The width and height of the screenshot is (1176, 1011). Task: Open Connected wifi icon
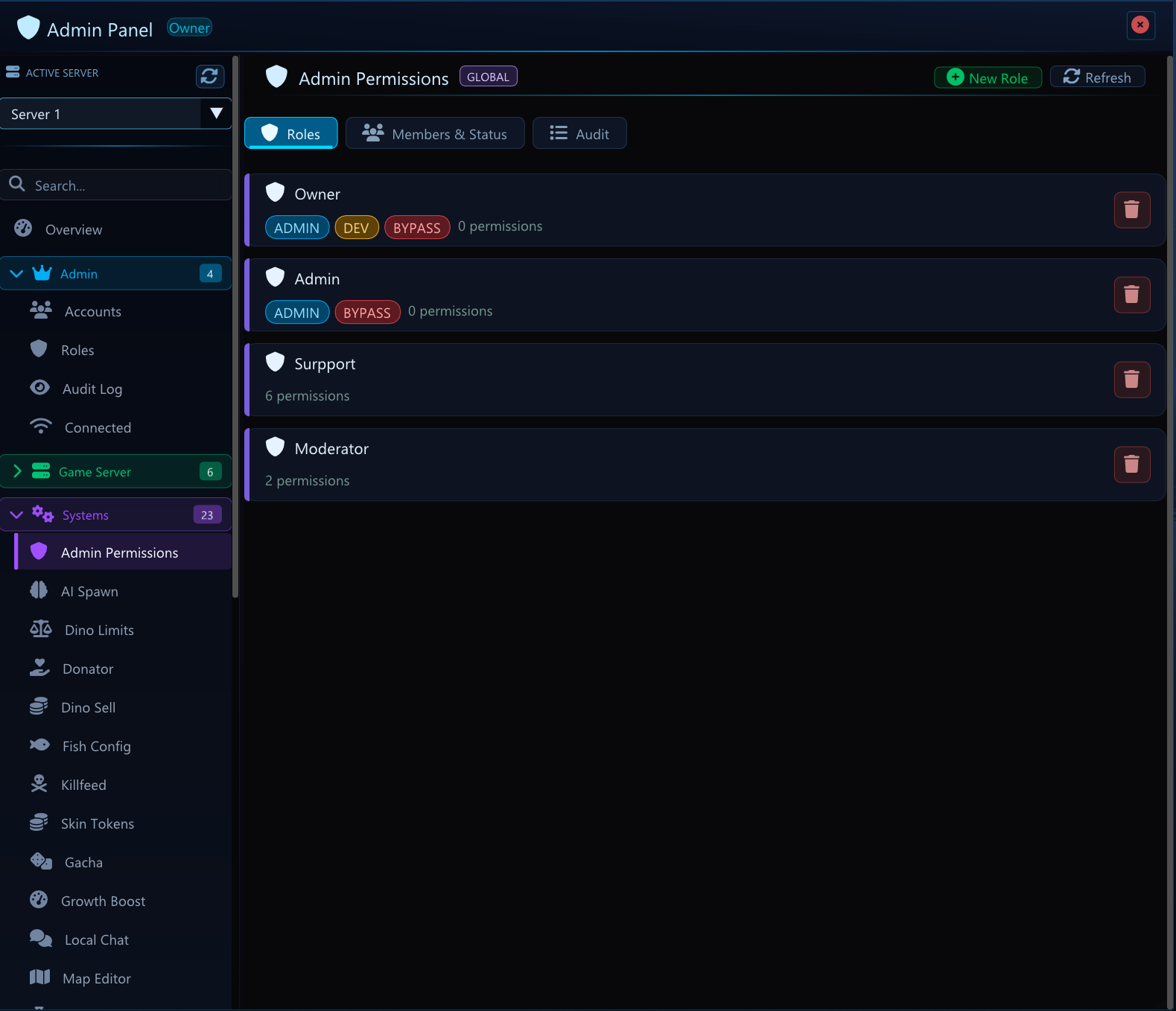point(41,427)
